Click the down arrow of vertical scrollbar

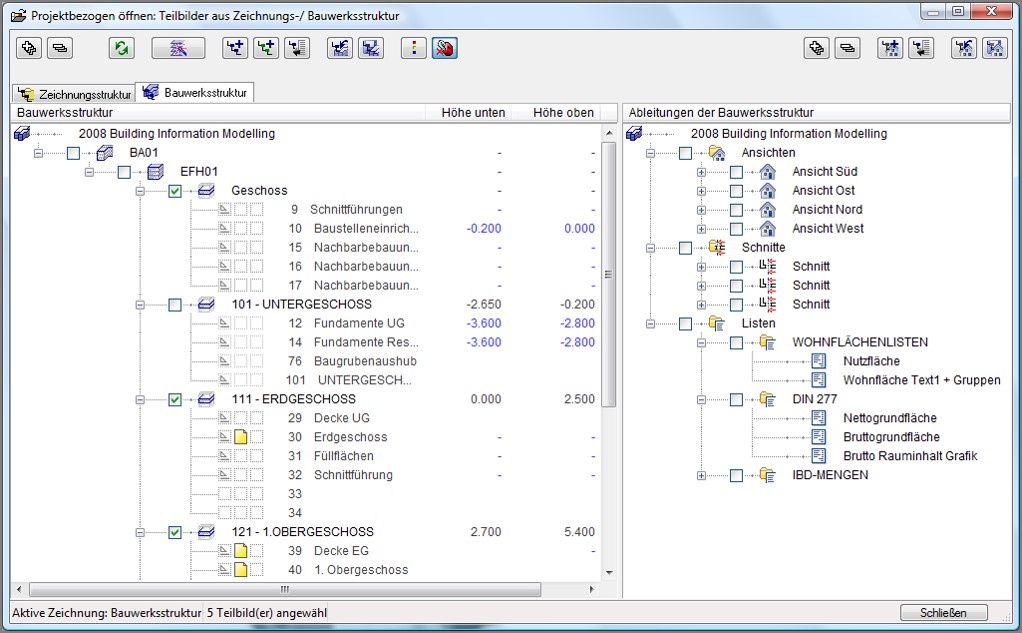point(609,572)
